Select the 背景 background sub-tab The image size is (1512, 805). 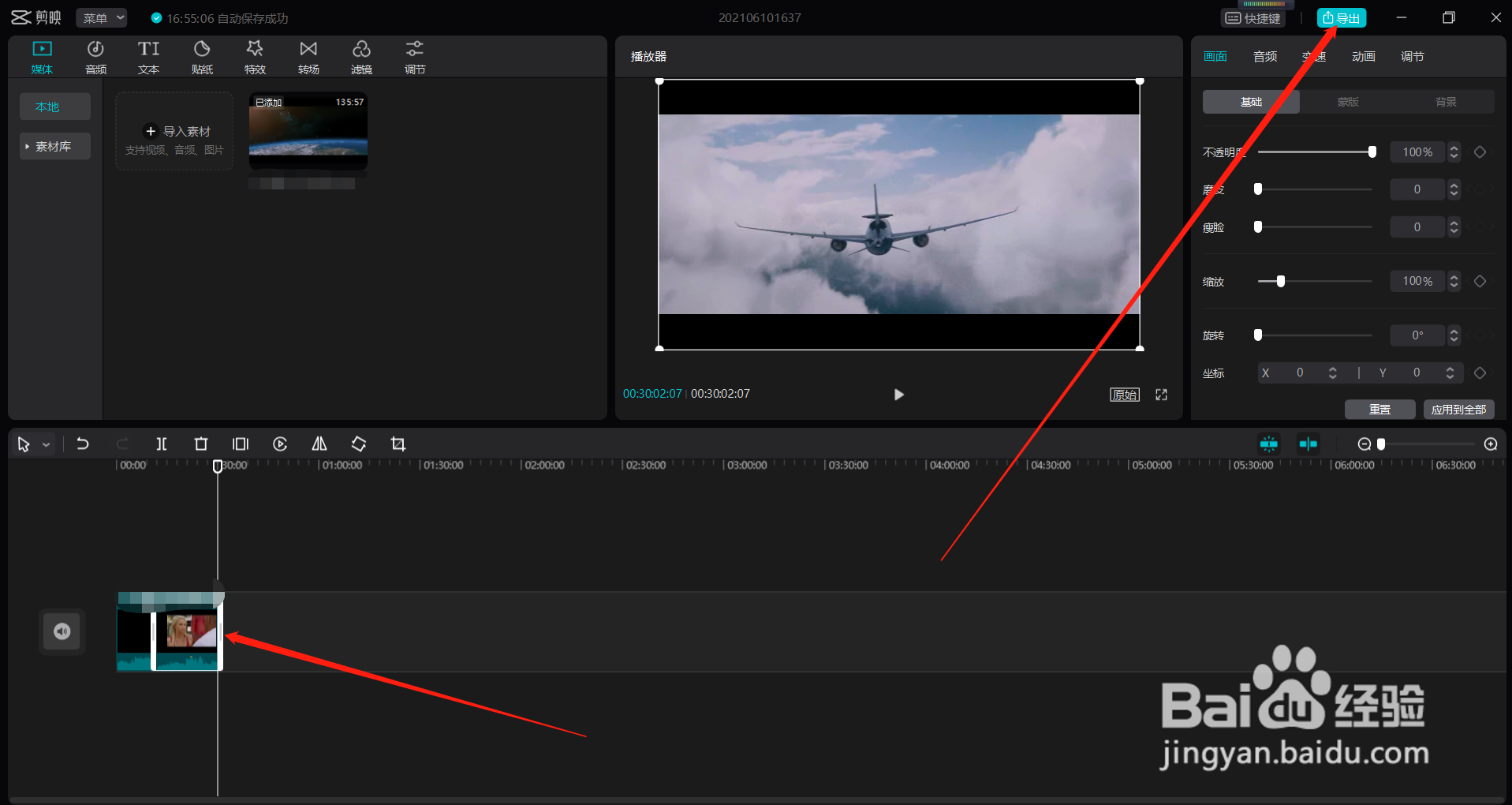[x=1446, y=102]
